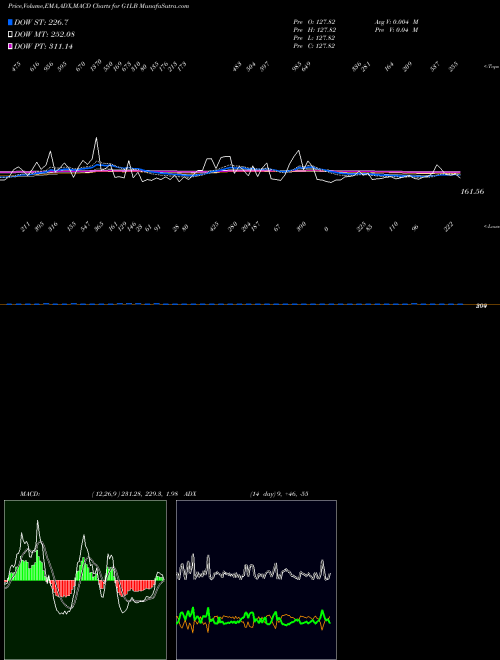Click the '1579' top value label
Viewport: 500px width, 660px height.
pos(96,65)
